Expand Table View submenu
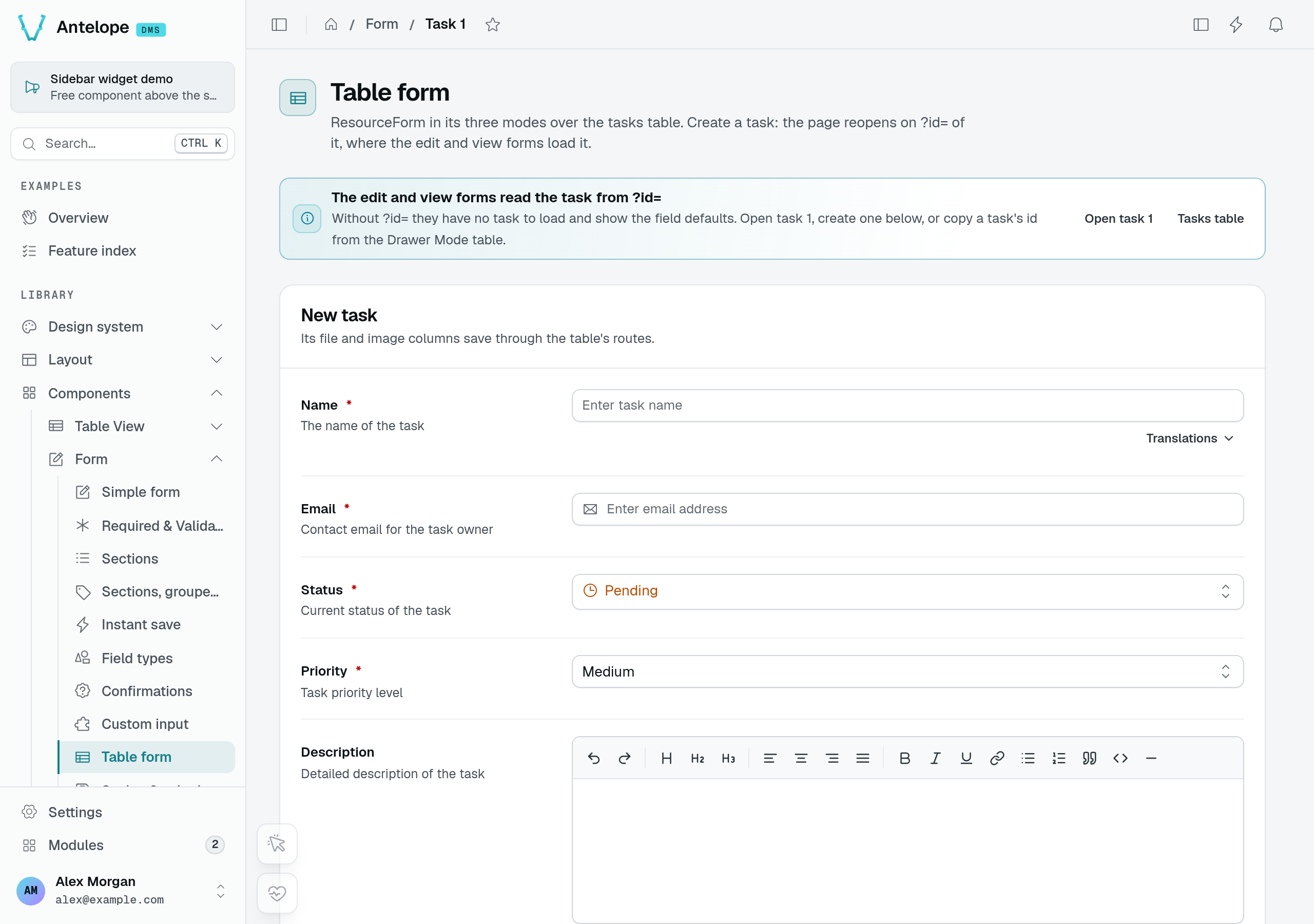The height and width of the screenshot is (924, 1314). click(x=136, y=426)
